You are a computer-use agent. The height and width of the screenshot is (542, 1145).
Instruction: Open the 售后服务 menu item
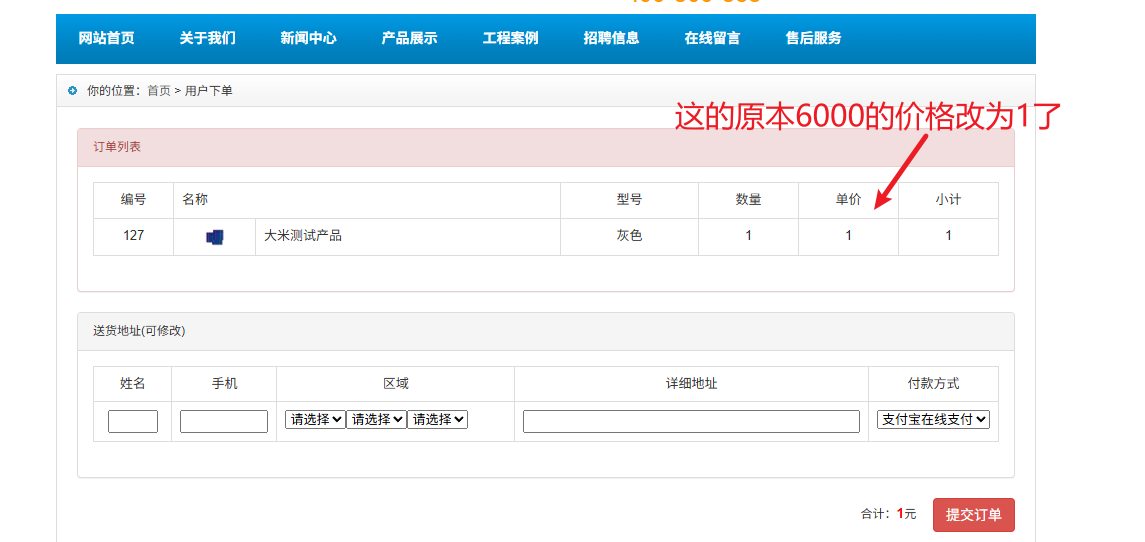click(813, 38)
